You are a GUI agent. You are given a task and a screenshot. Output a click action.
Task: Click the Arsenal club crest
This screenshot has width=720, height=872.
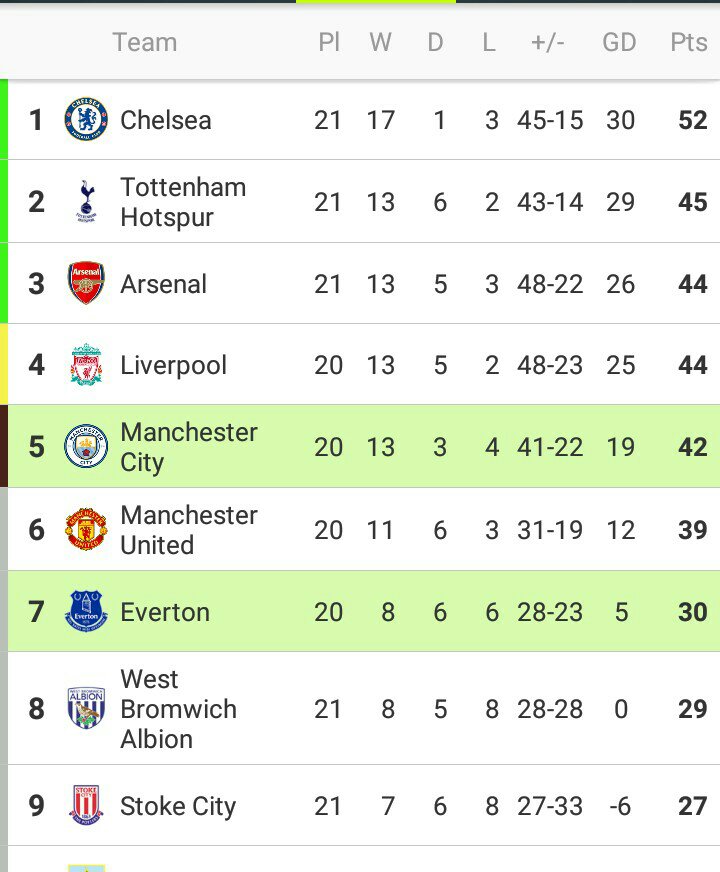[86, 284]
